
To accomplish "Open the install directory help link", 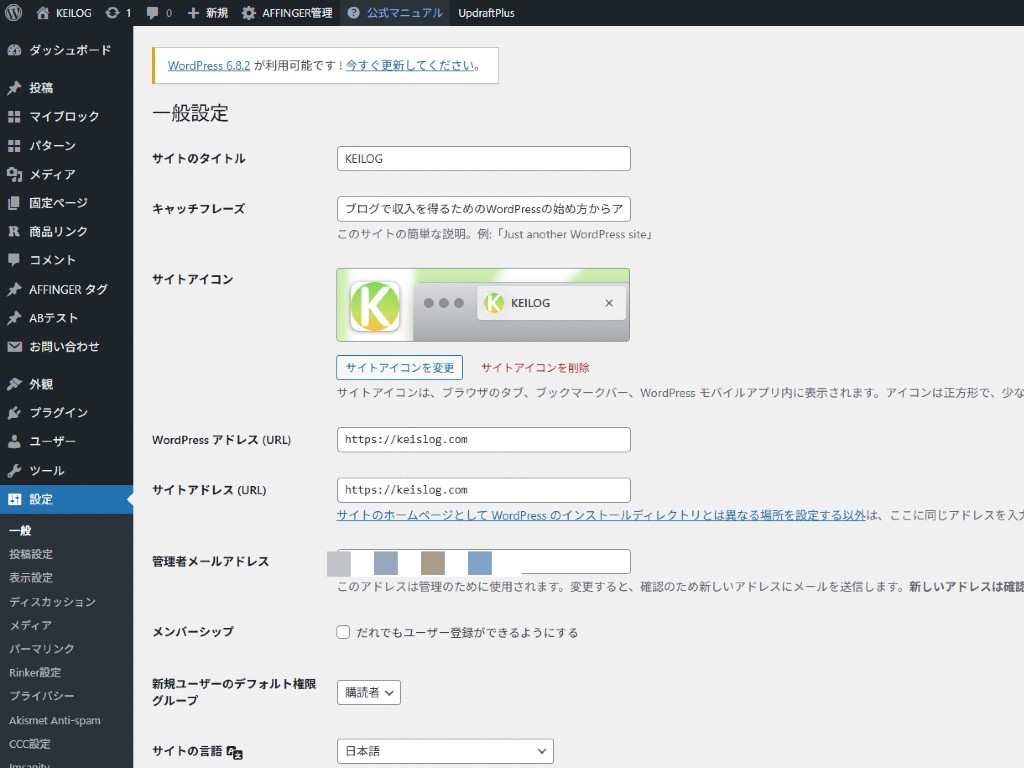I will [601, 515].
